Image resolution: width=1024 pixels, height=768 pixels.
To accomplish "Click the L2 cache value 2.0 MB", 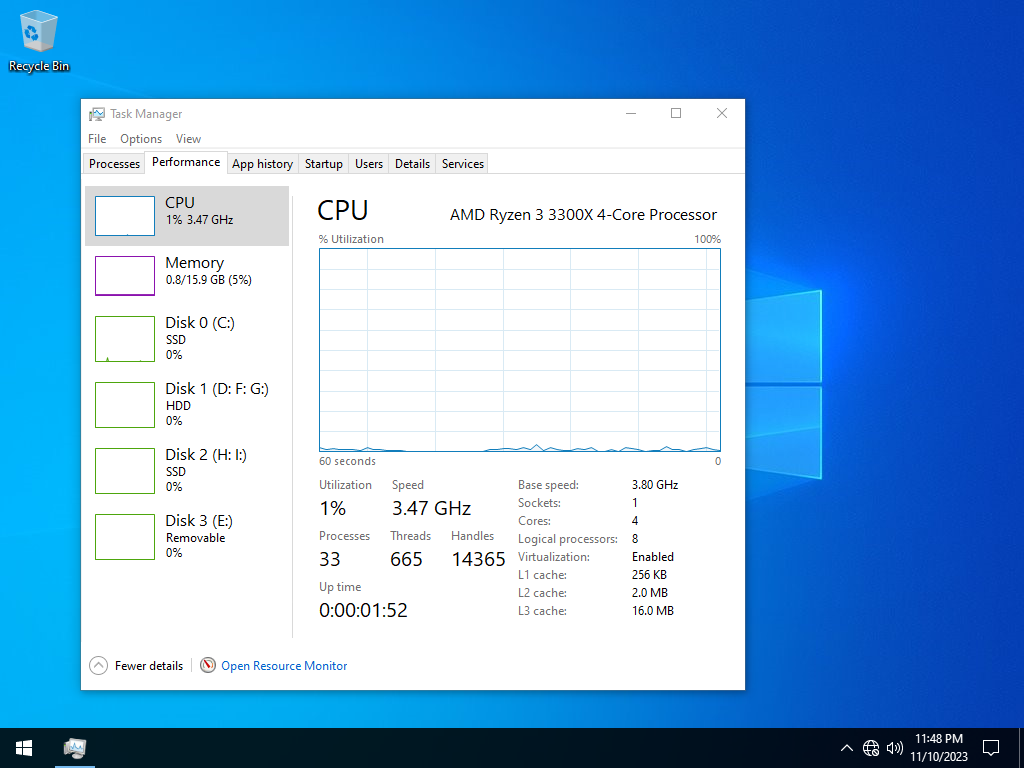I will coord(649,592).
